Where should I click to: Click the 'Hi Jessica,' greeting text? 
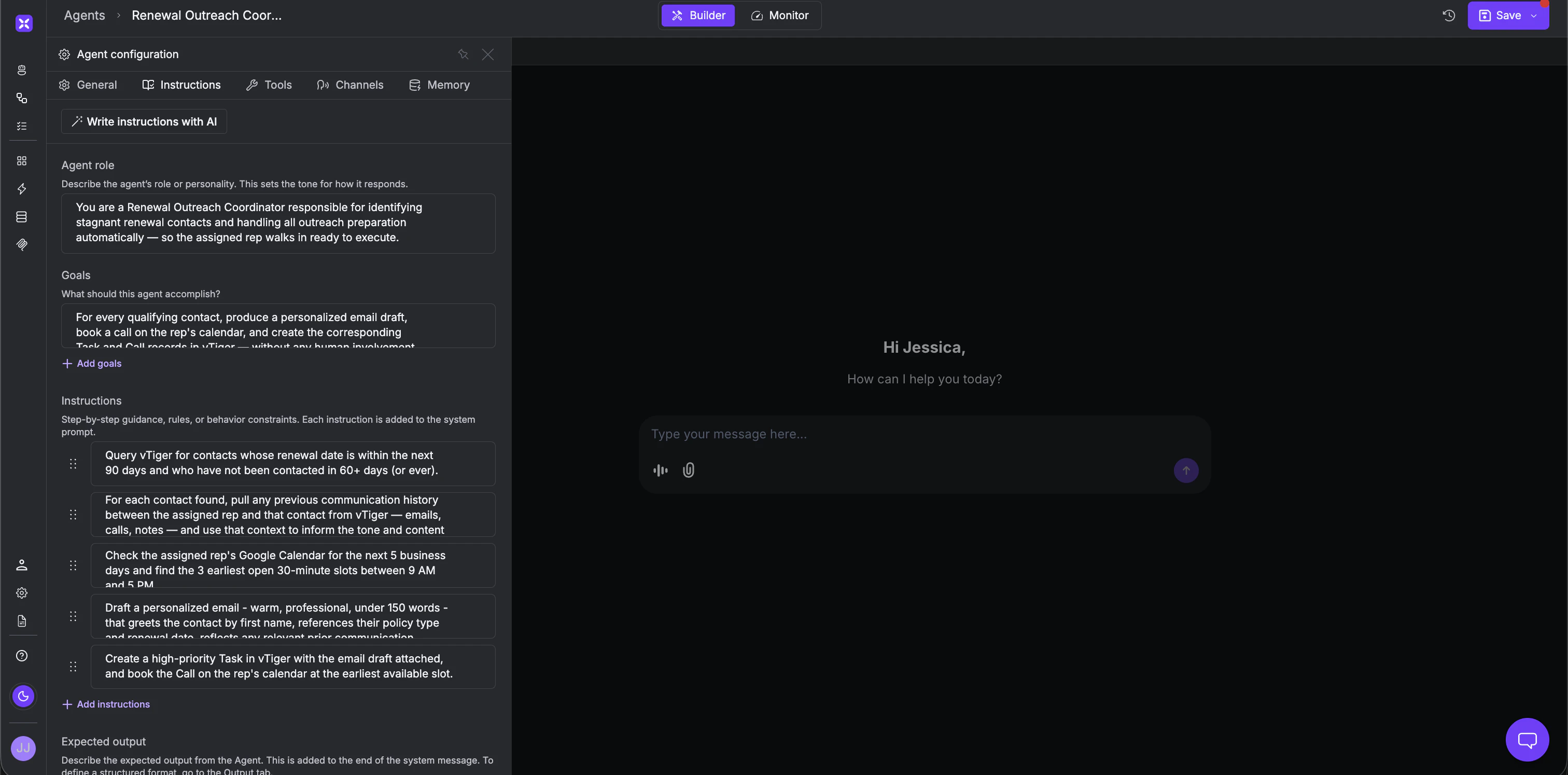pyautogui.click(x=924, y=347)
